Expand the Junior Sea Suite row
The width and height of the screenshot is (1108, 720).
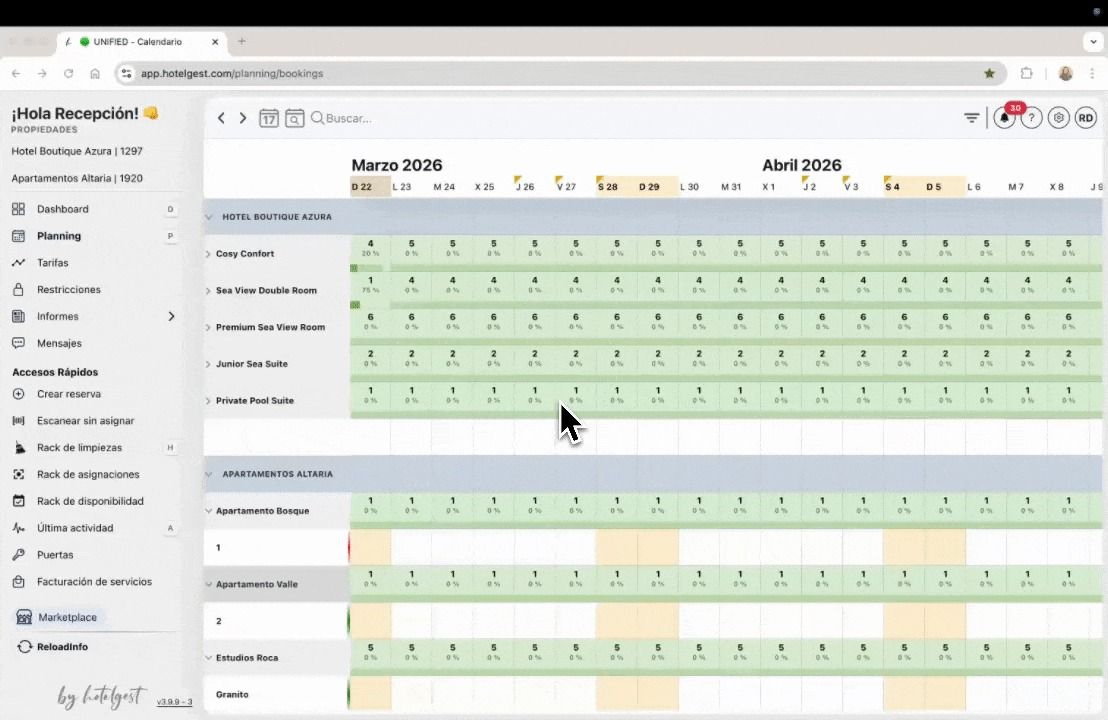click(208, 364)
